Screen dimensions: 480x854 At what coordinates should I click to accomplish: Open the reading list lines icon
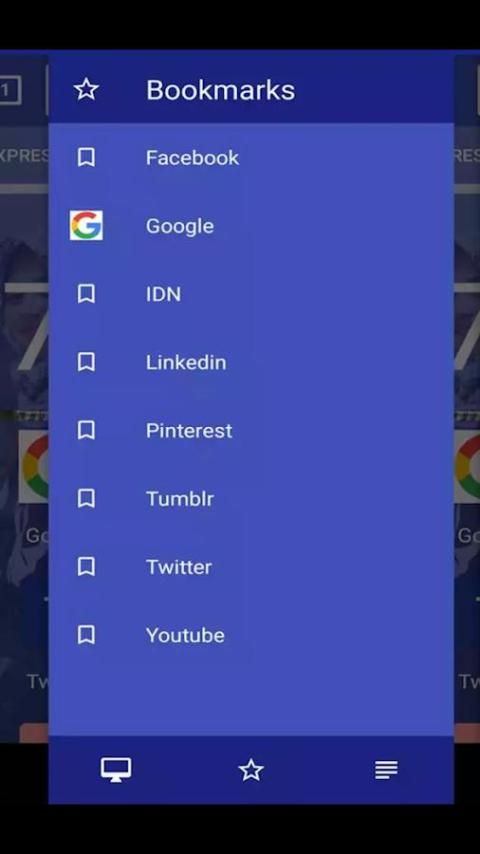[x=386, y=770]
